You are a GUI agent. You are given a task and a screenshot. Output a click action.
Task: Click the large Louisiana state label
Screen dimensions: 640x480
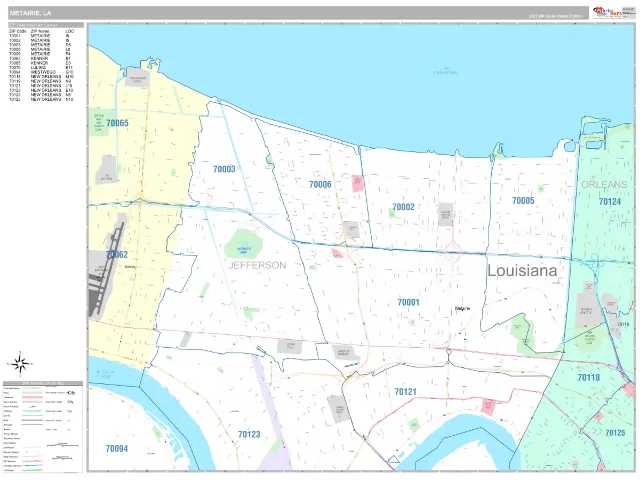(522, 271)
